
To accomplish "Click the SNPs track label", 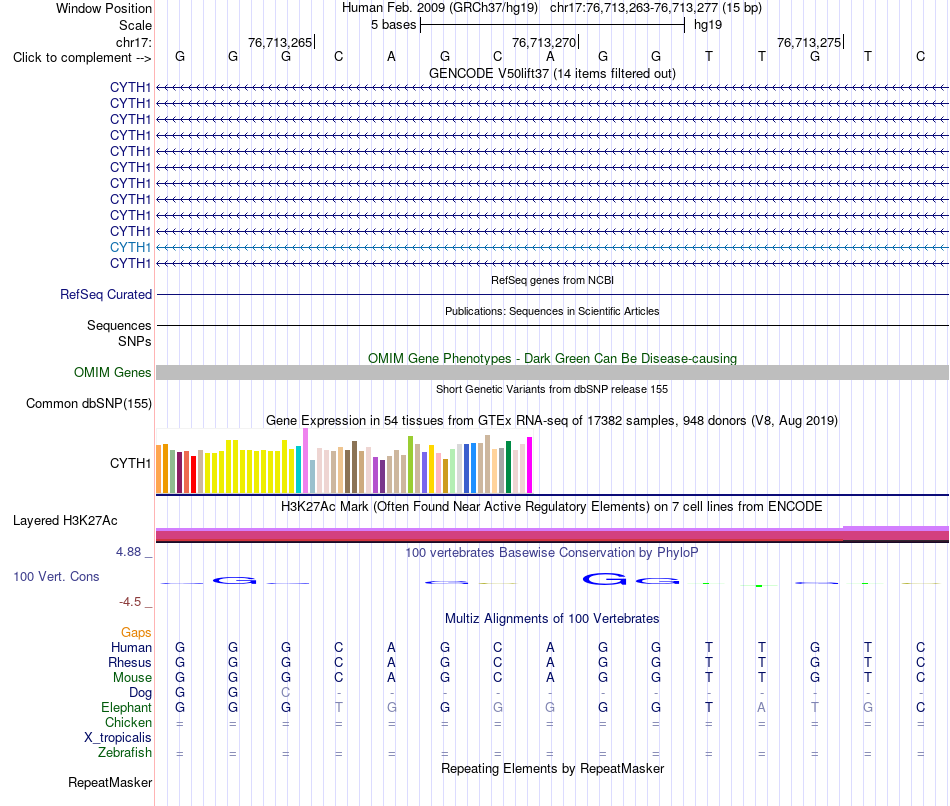I will (x=135, y=341).
